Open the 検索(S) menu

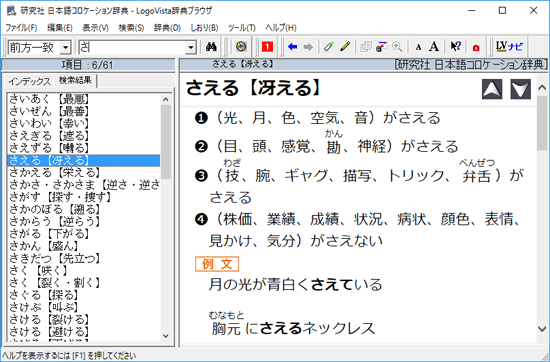tap(131, 28)
